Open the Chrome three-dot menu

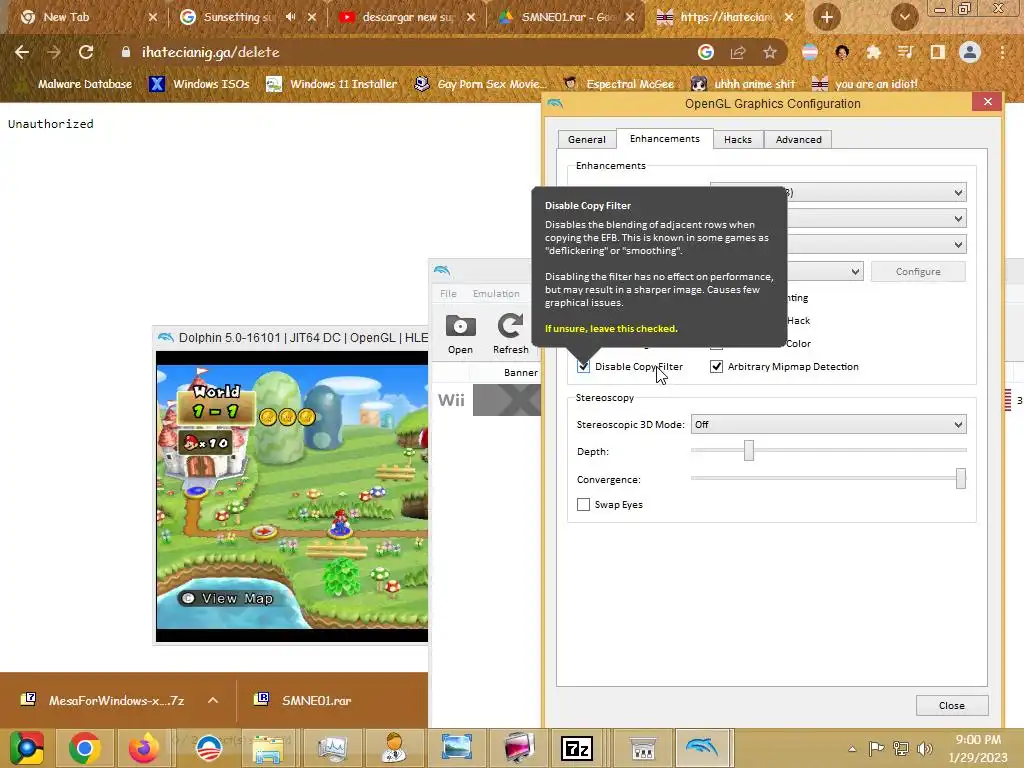point(1002,52)
